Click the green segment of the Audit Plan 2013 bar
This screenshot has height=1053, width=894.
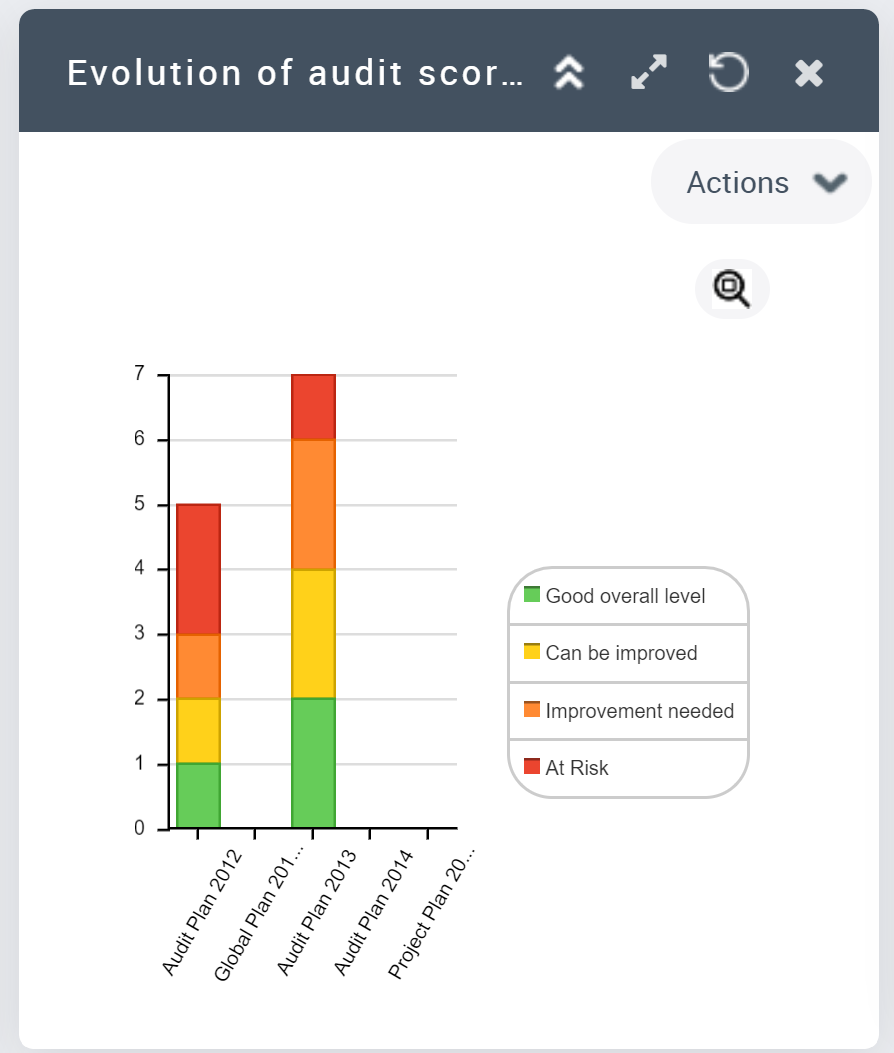coord(313,762)
